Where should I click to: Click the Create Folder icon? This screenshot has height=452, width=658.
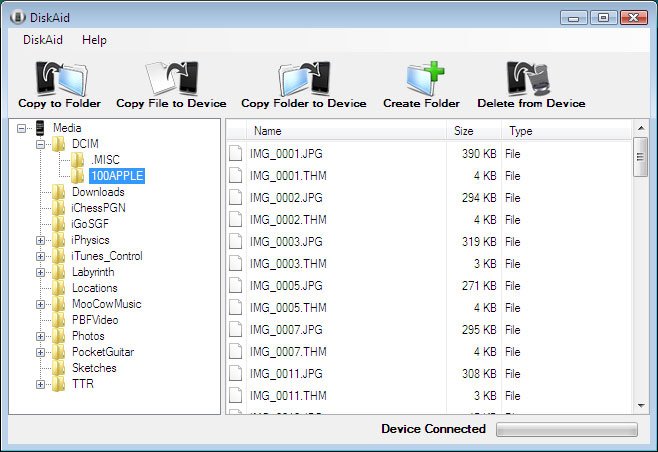point(425,78)
